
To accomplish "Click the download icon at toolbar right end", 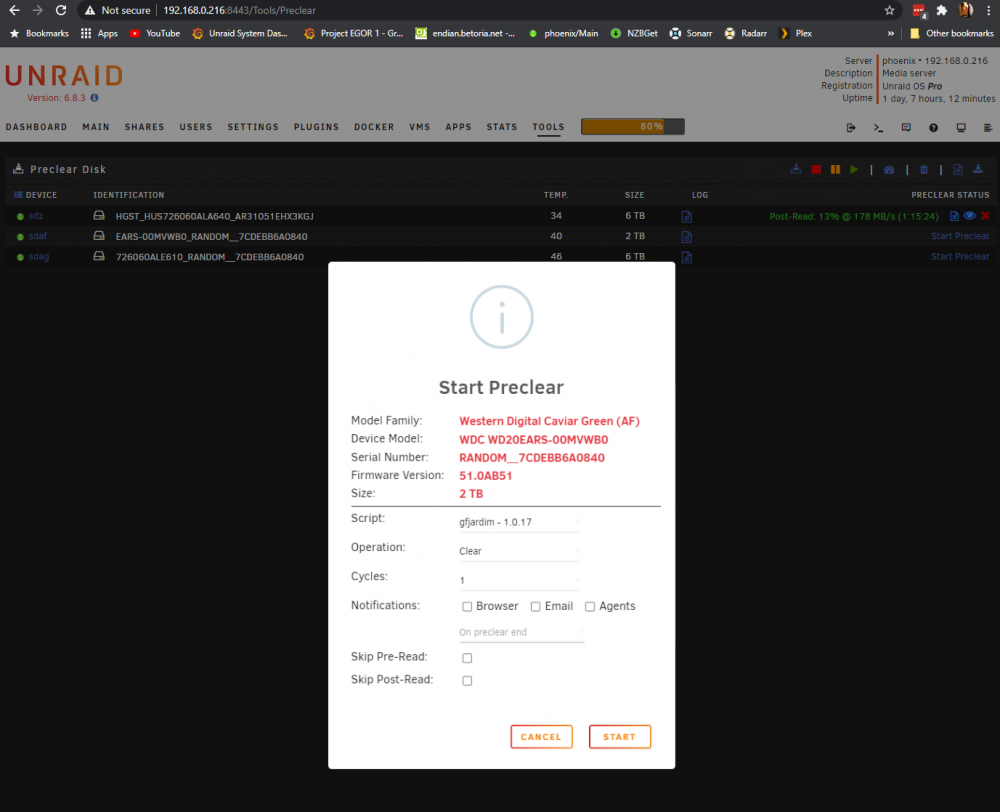I will (978, 169).
